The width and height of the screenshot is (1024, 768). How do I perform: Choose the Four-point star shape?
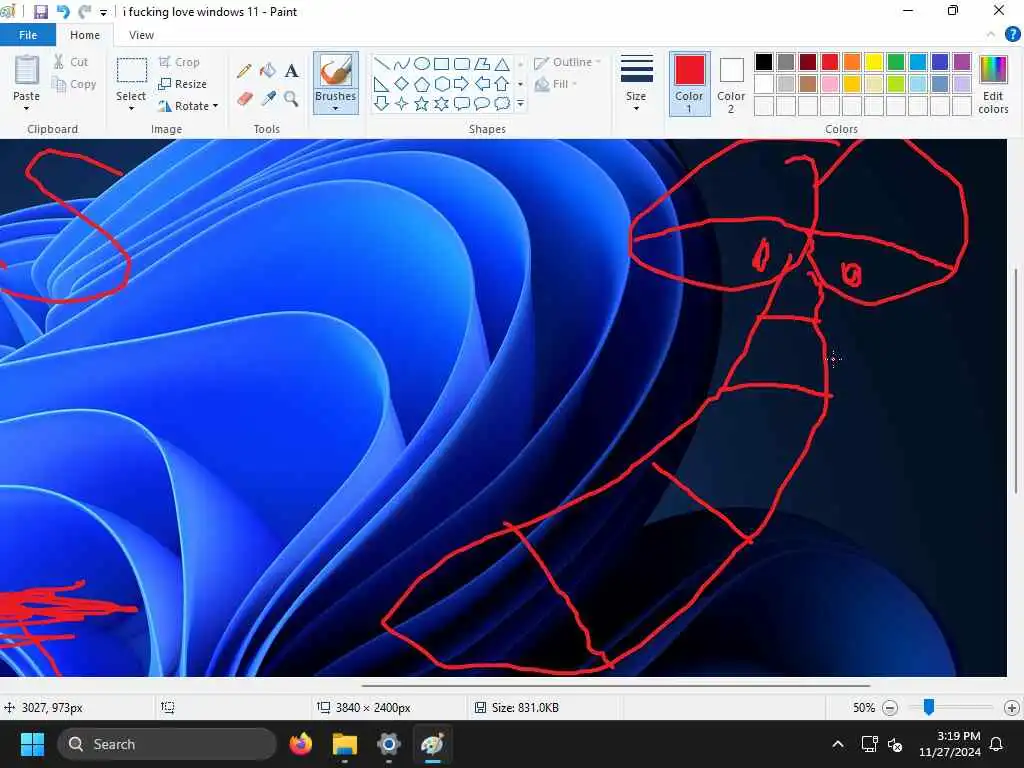click(x=402, y=103)
